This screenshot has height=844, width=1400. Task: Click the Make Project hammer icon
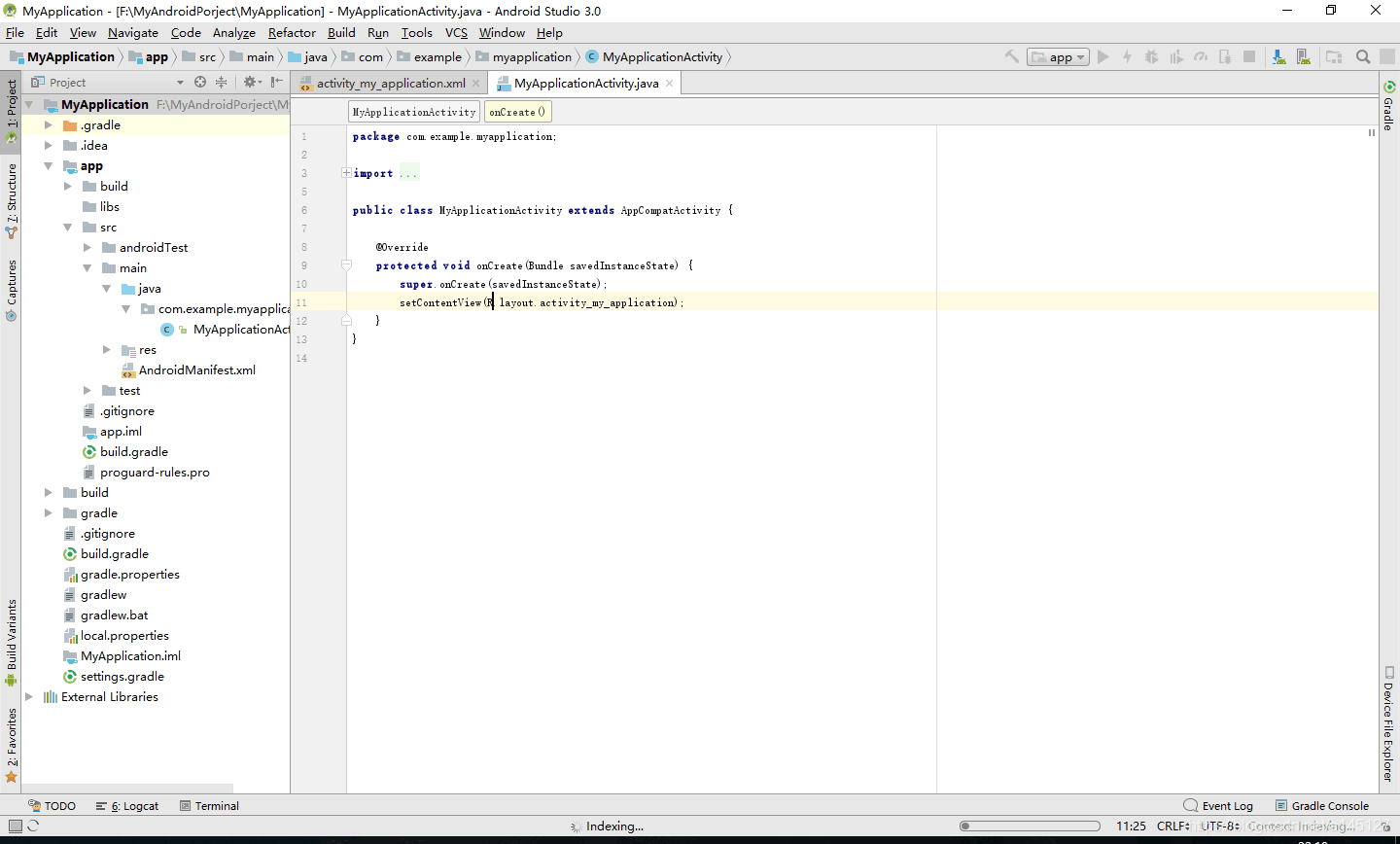coord(1011,56)
